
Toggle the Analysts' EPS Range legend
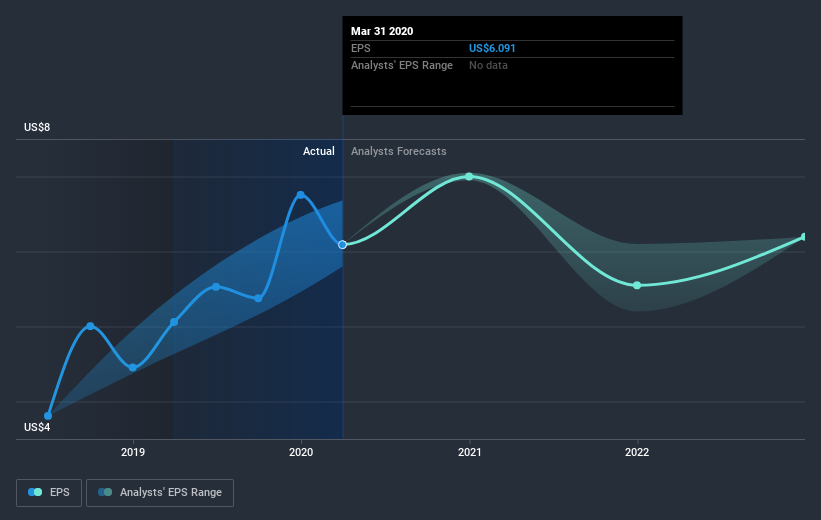click(x=160, y=492)
